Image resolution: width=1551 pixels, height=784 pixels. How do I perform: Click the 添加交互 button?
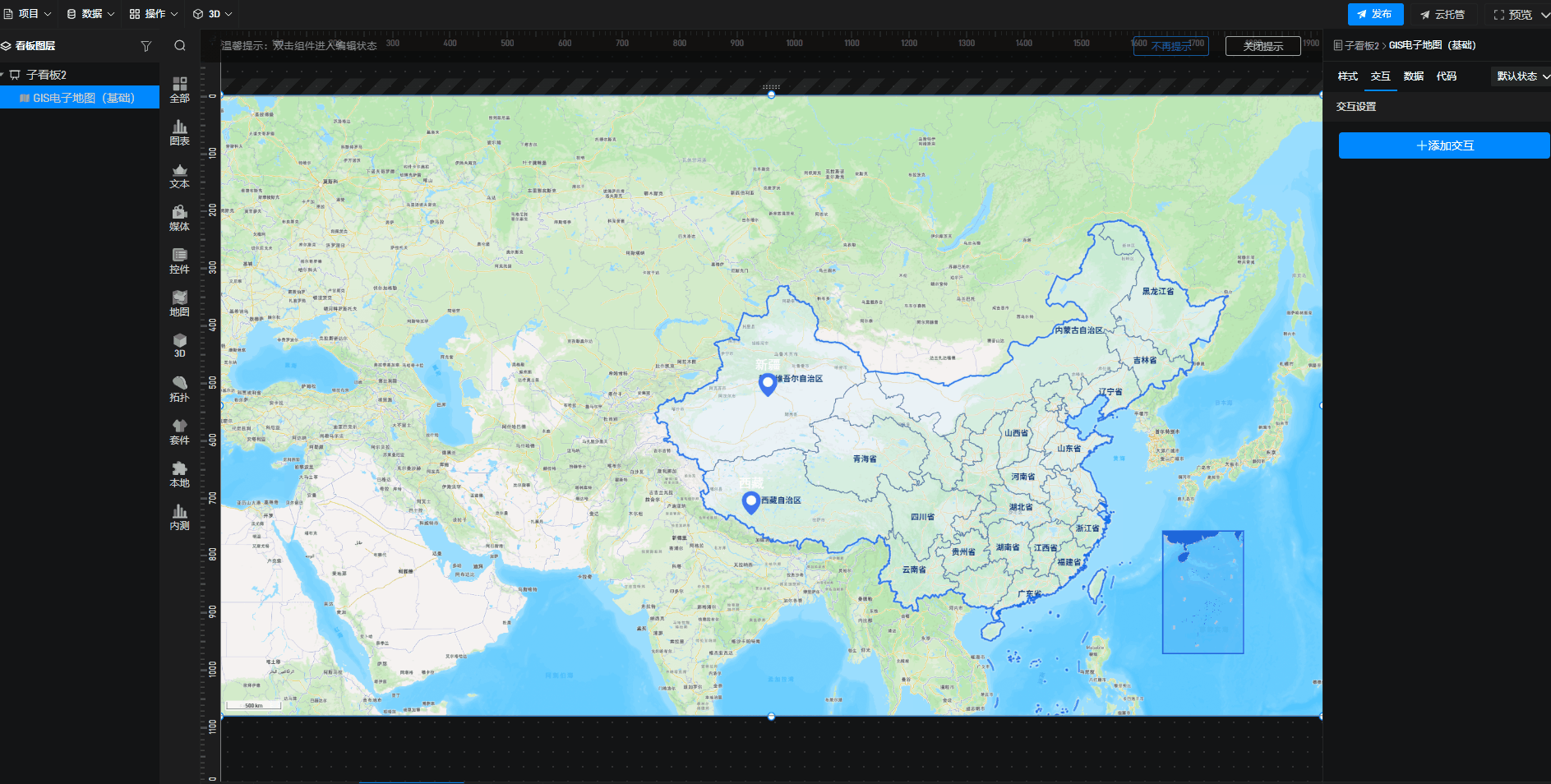click(1444, 145)
